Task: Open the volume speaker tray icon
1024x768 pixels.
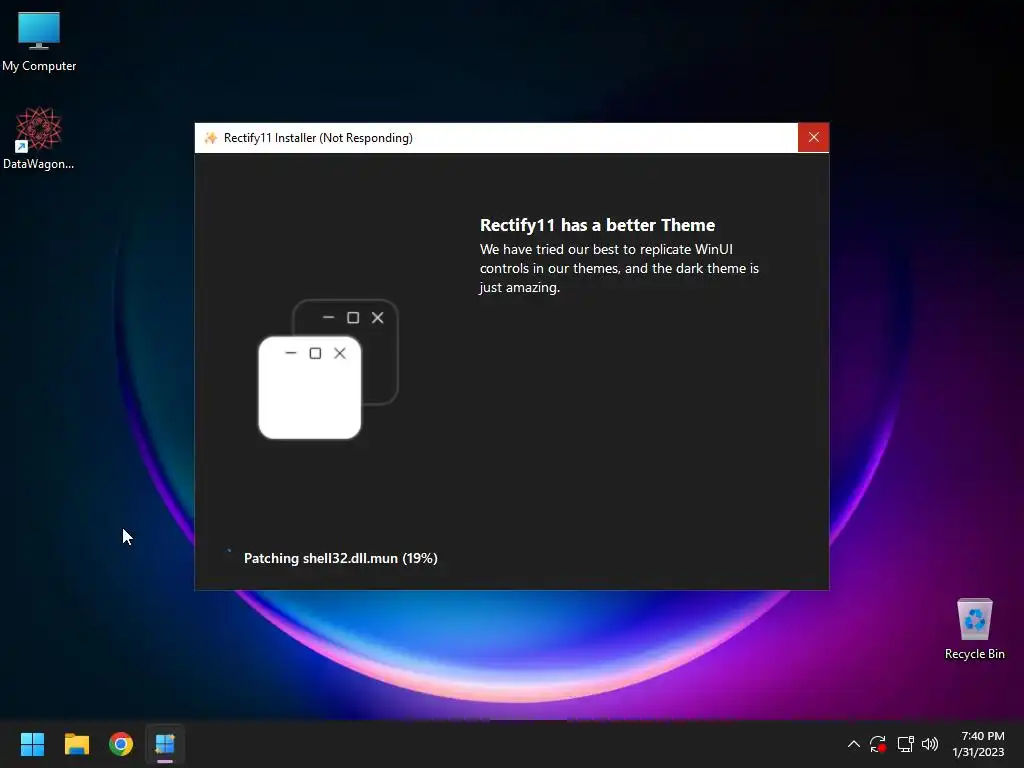Action: coord(930,744)
